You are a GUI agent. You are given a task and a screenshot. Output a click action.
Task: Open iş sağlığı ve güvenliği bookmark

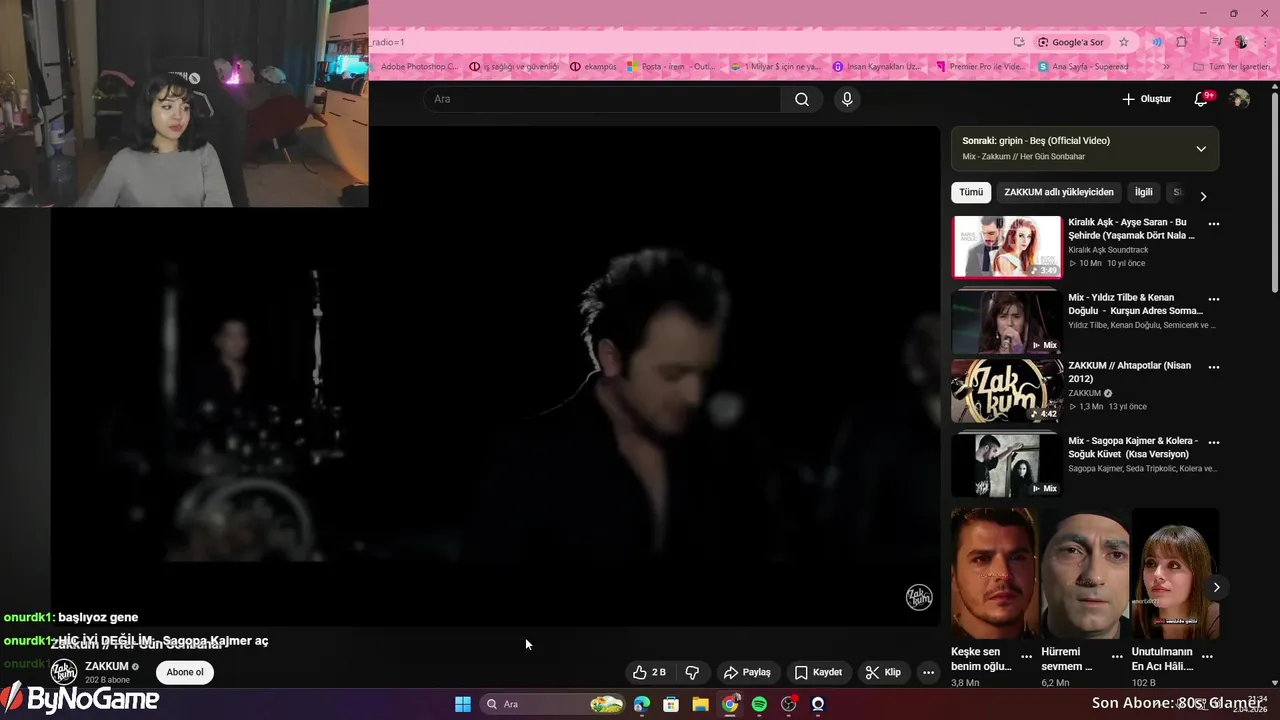tap(514, 67)
